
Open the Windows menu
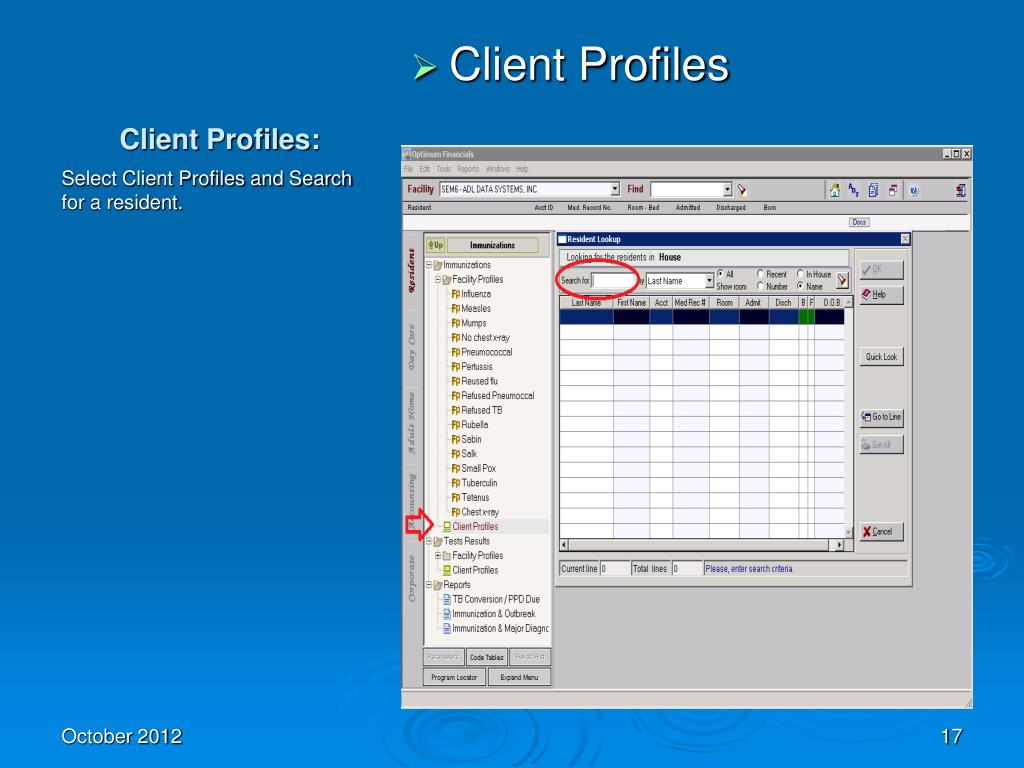tap(498, 168)
